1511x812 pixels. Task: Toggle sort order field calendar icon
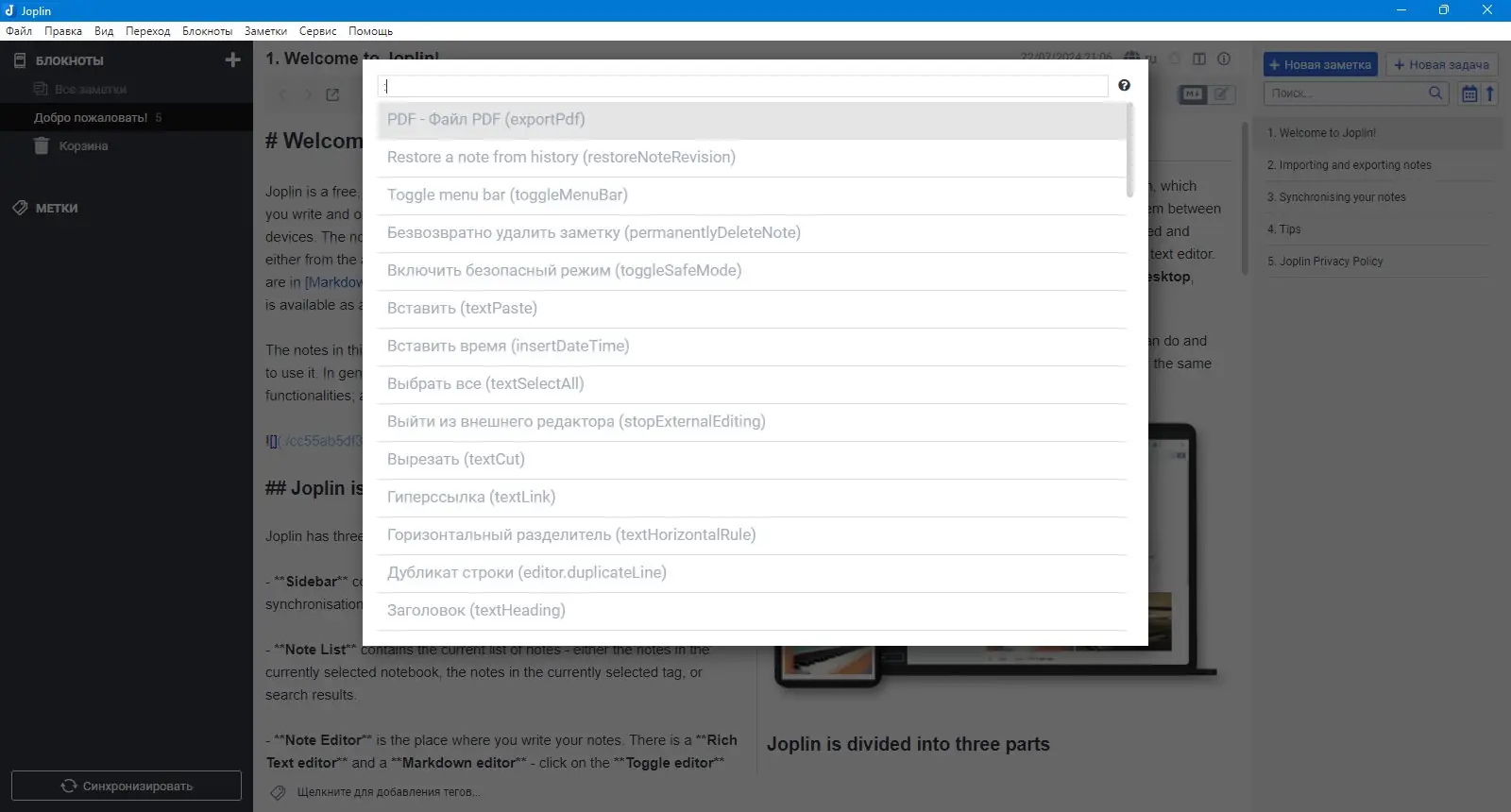pos(1469,93)
